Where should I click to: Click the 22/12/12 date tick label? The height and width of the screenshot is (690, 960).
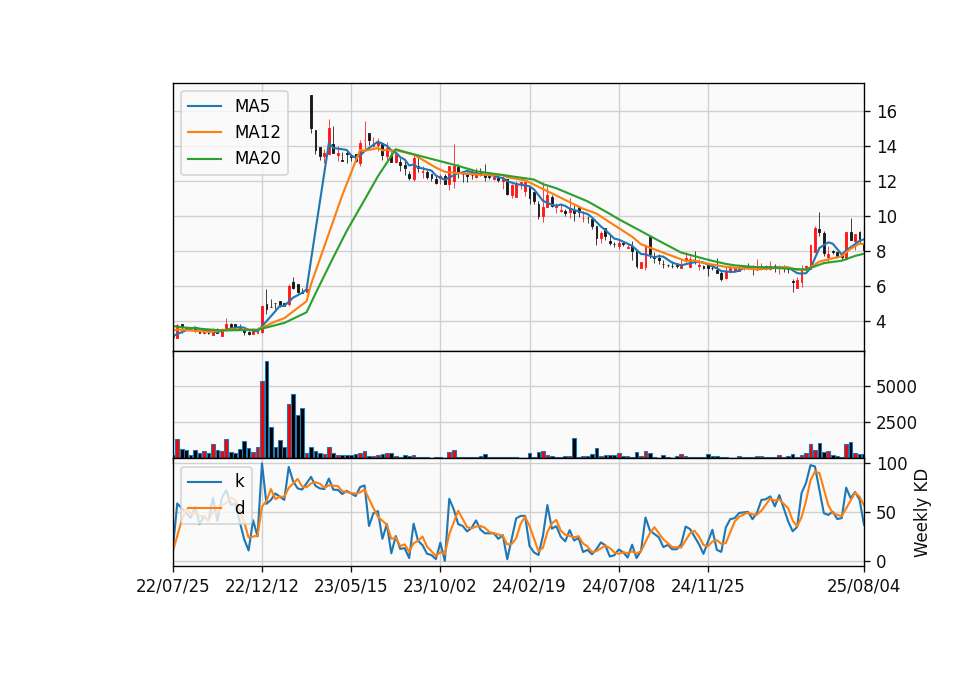(x=262, y=586)
